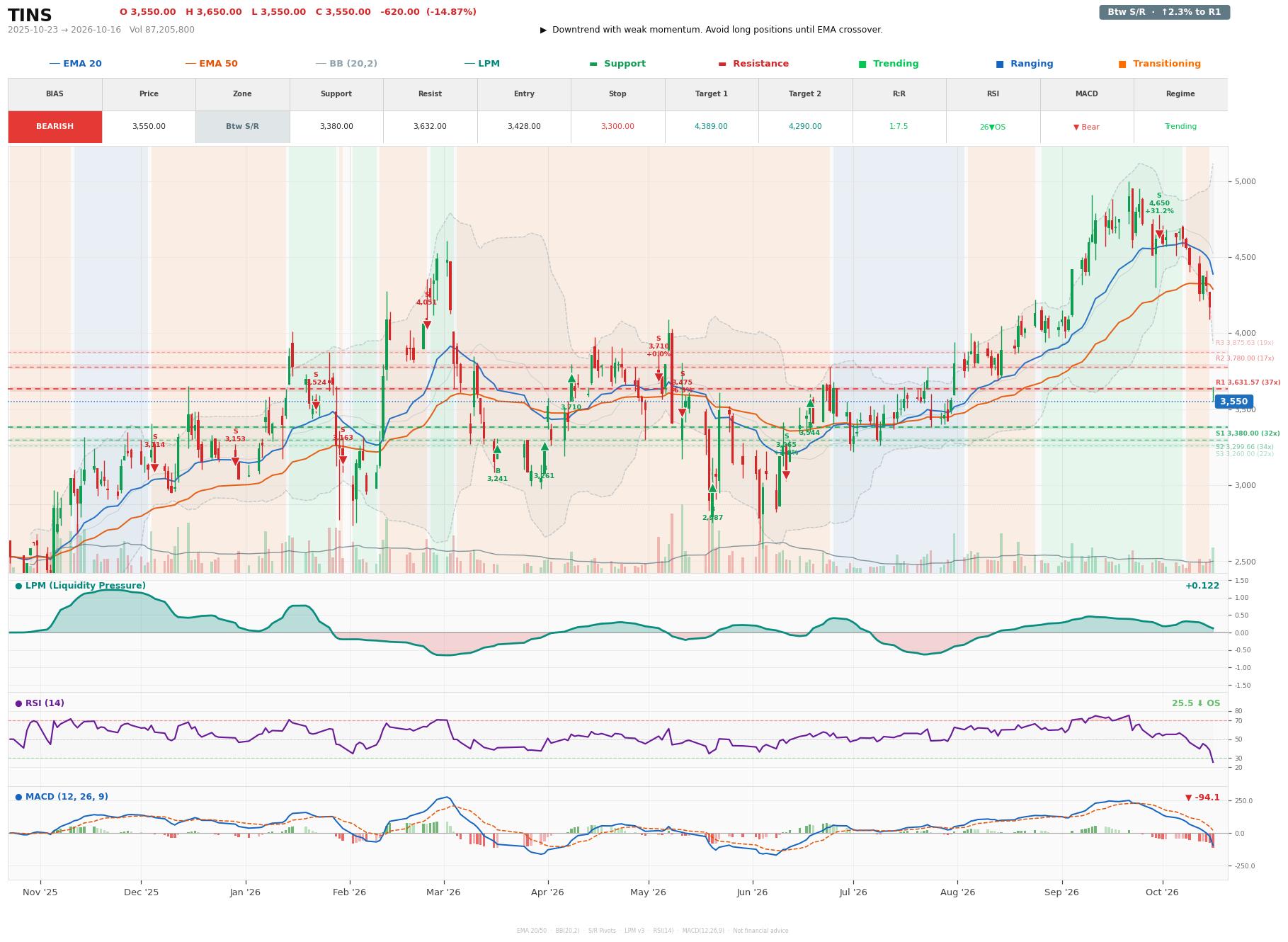Click the LPM reading +0.122
The width and height of the screenshot is (1288, 942).
click(x=1202, y=586)
